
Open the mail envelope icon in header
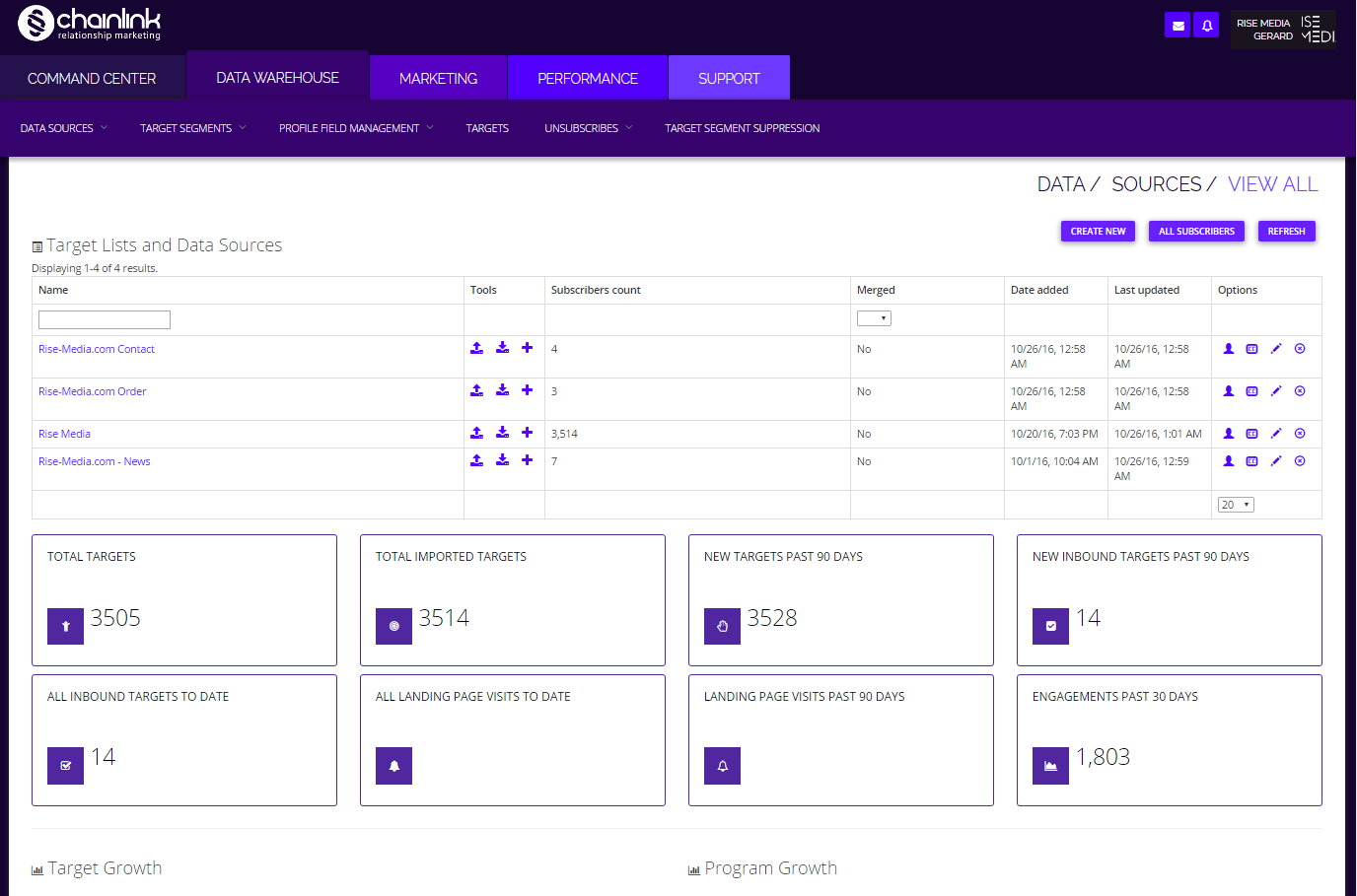(x=1178, y=26)
